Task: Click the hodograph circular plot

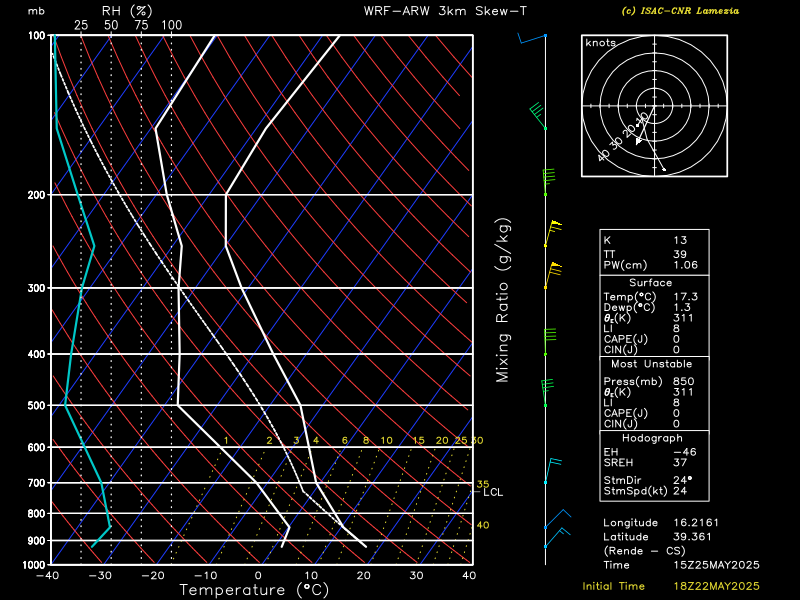Action: point(655,106)
